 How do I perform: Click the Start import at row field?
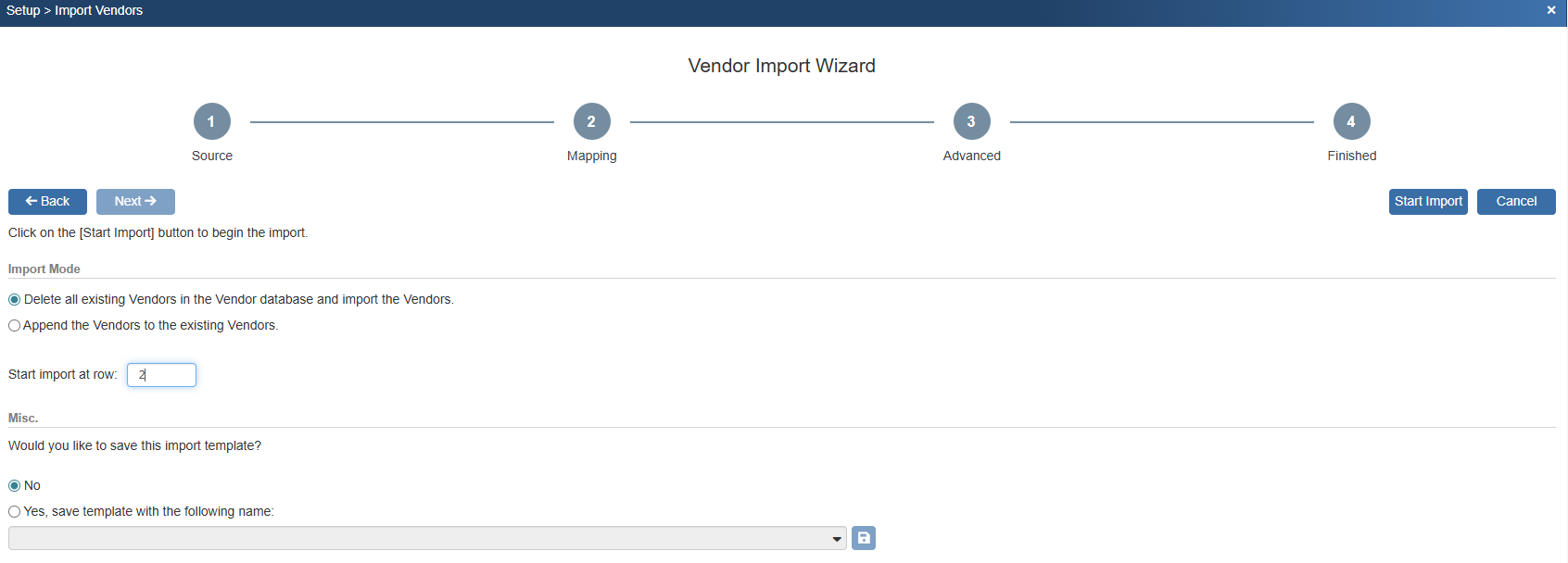coord(161,375)
